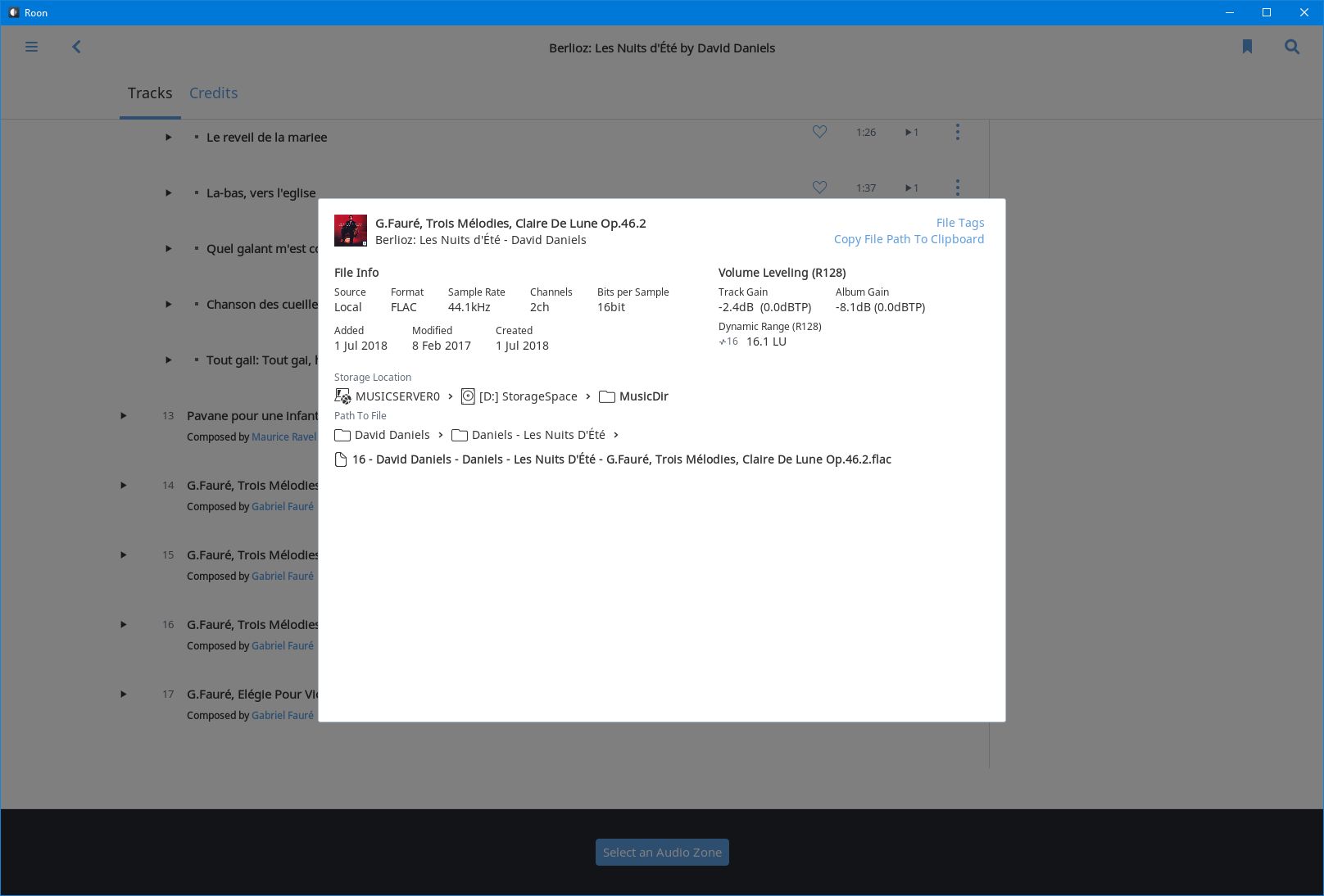The width and height of the screenshot is (1324, 896).
Task: Open Daniels - Les Nuits D'Été folder
Action: point(528,435)
